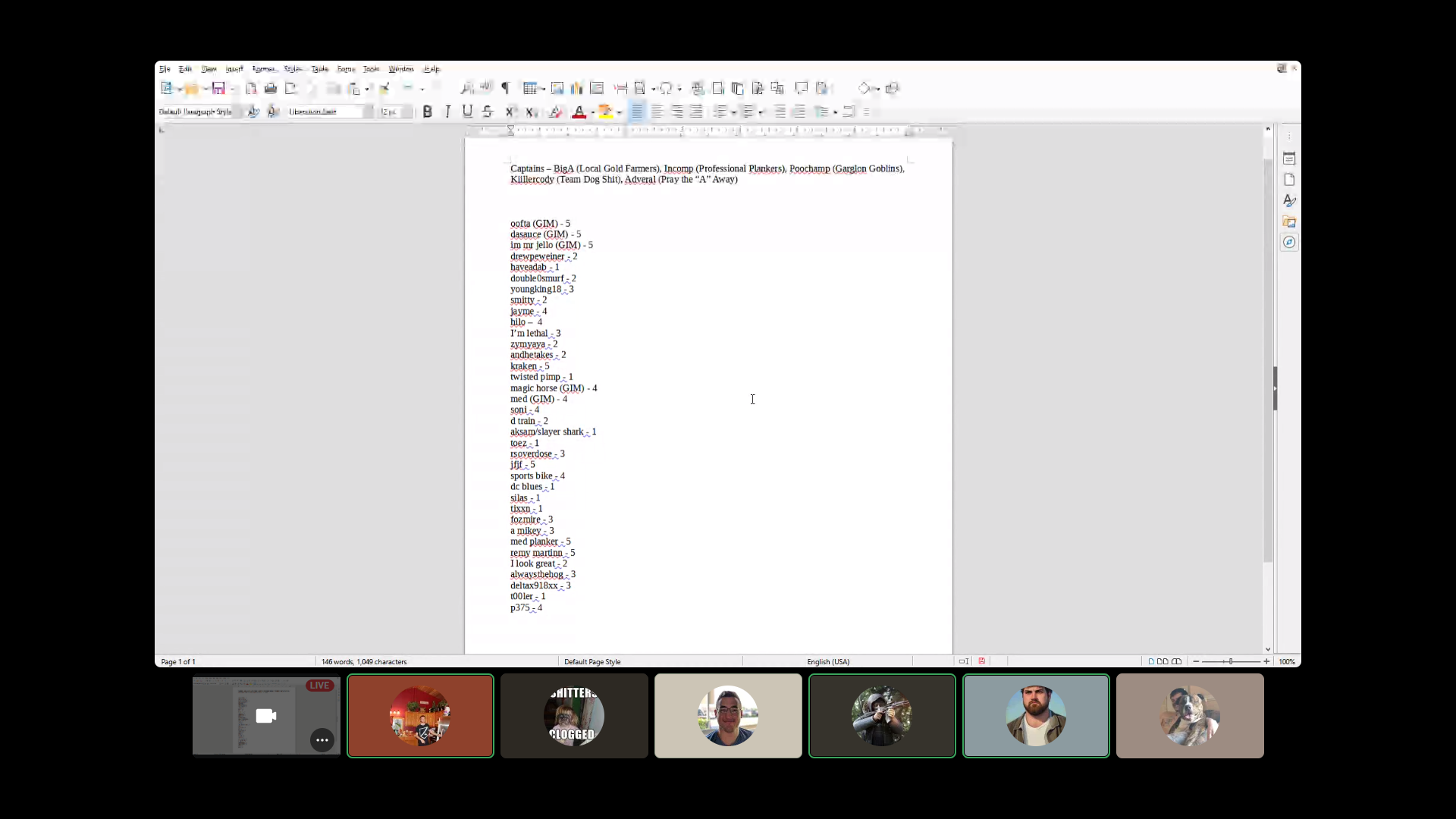Viewport: 1456px width, 819px height.
Task: Click the New document icon
Action: [166, 88]
